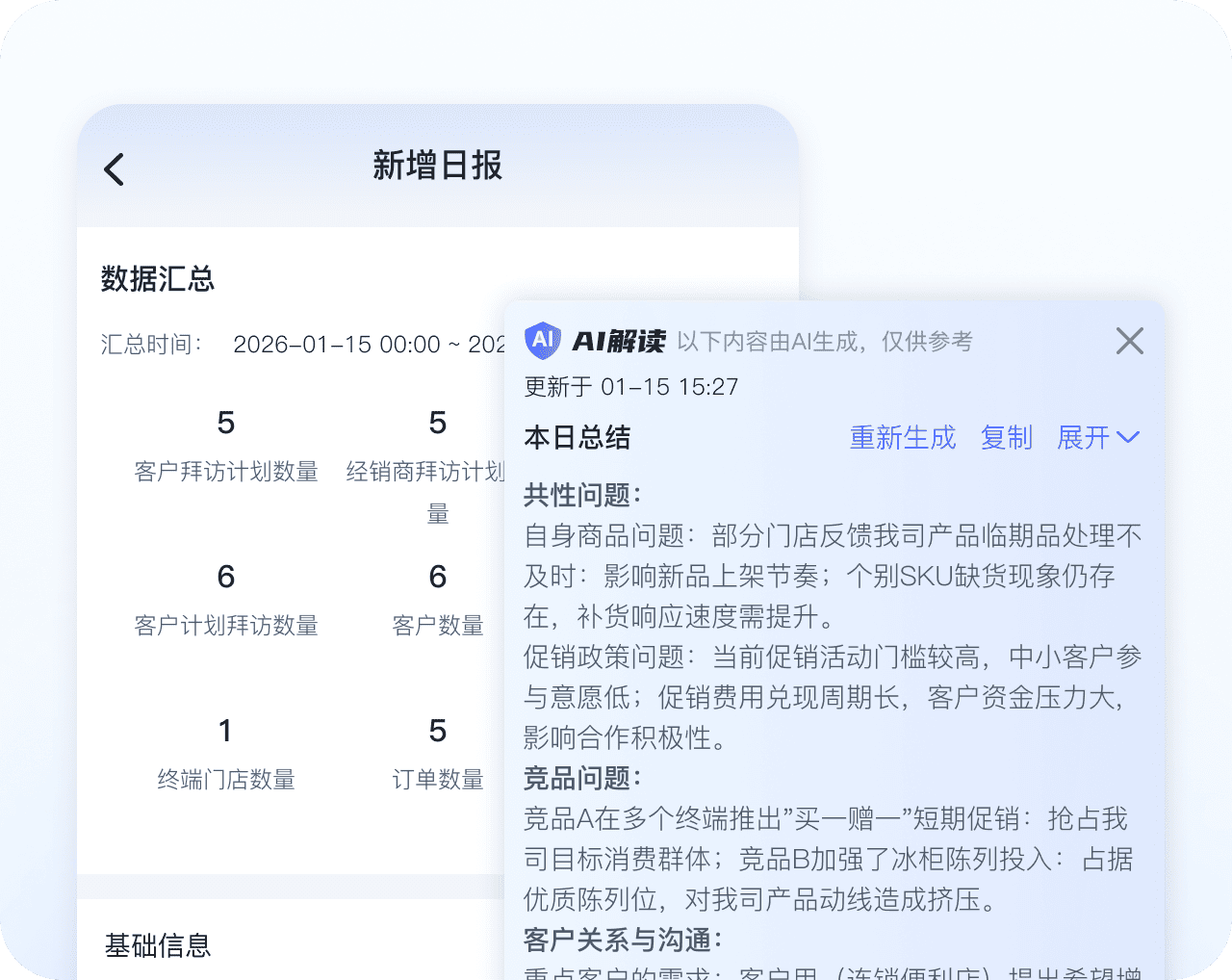Click 重新生成 to regenerate summary
1232x980 pixels.
[x=902, y=438]
